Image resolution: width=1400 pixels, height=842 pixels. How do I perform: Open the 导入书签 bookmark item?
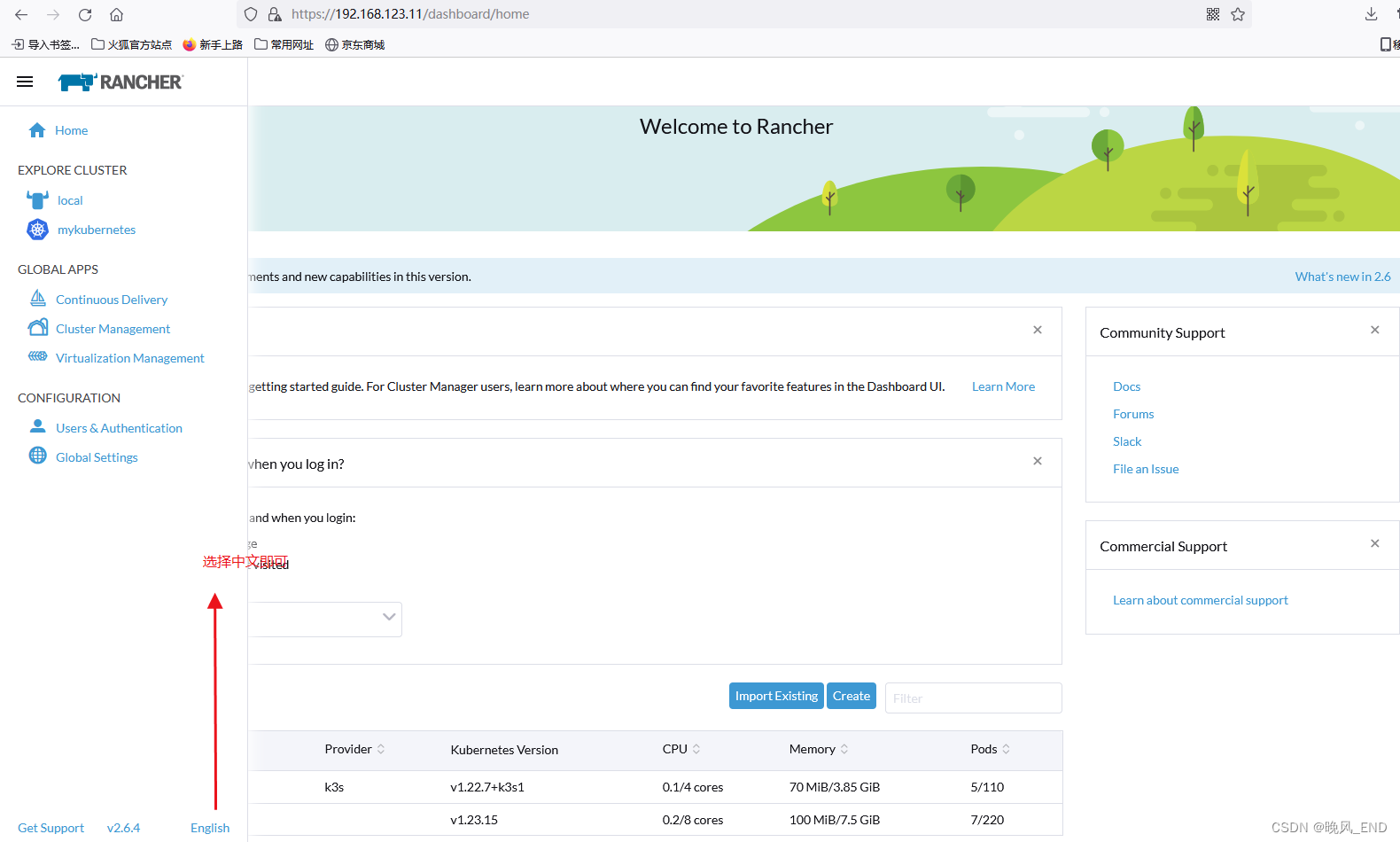(45, 44)
